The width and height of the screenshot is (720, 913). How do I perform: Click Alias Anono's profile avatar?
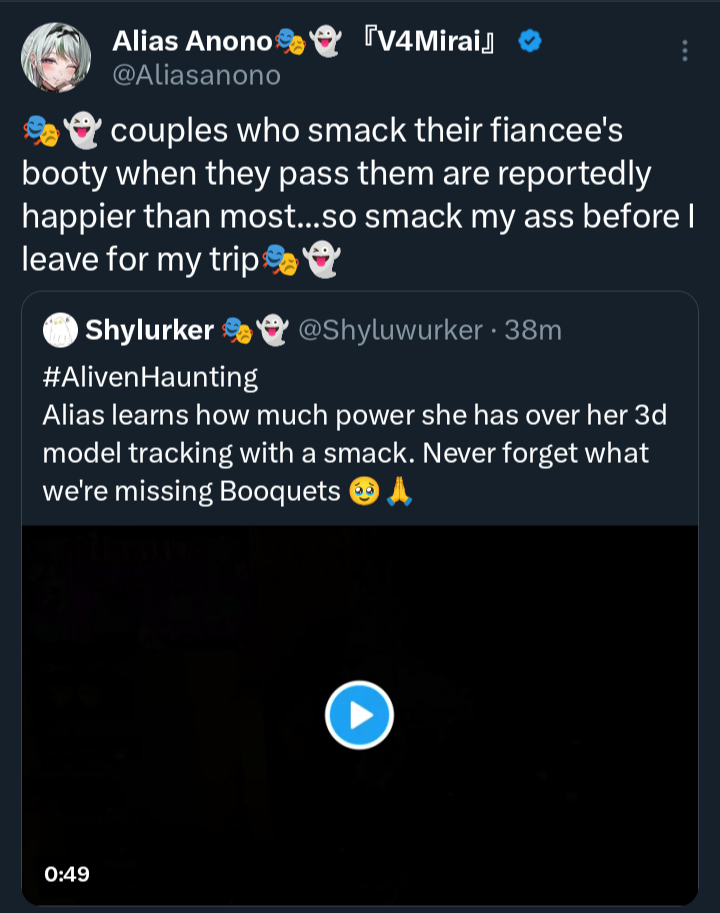(x=56, y=57)
